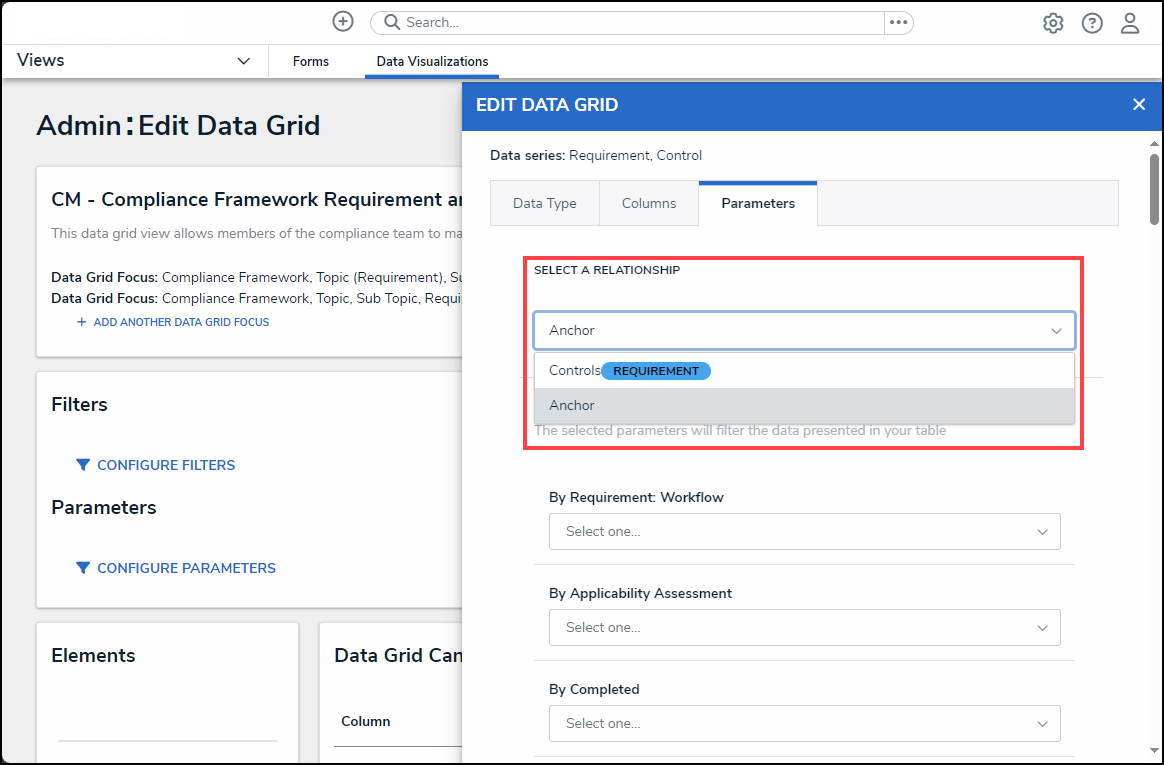Open the settings gear icon
The image size is (1164, 765).
click(x=1053, y=23)
